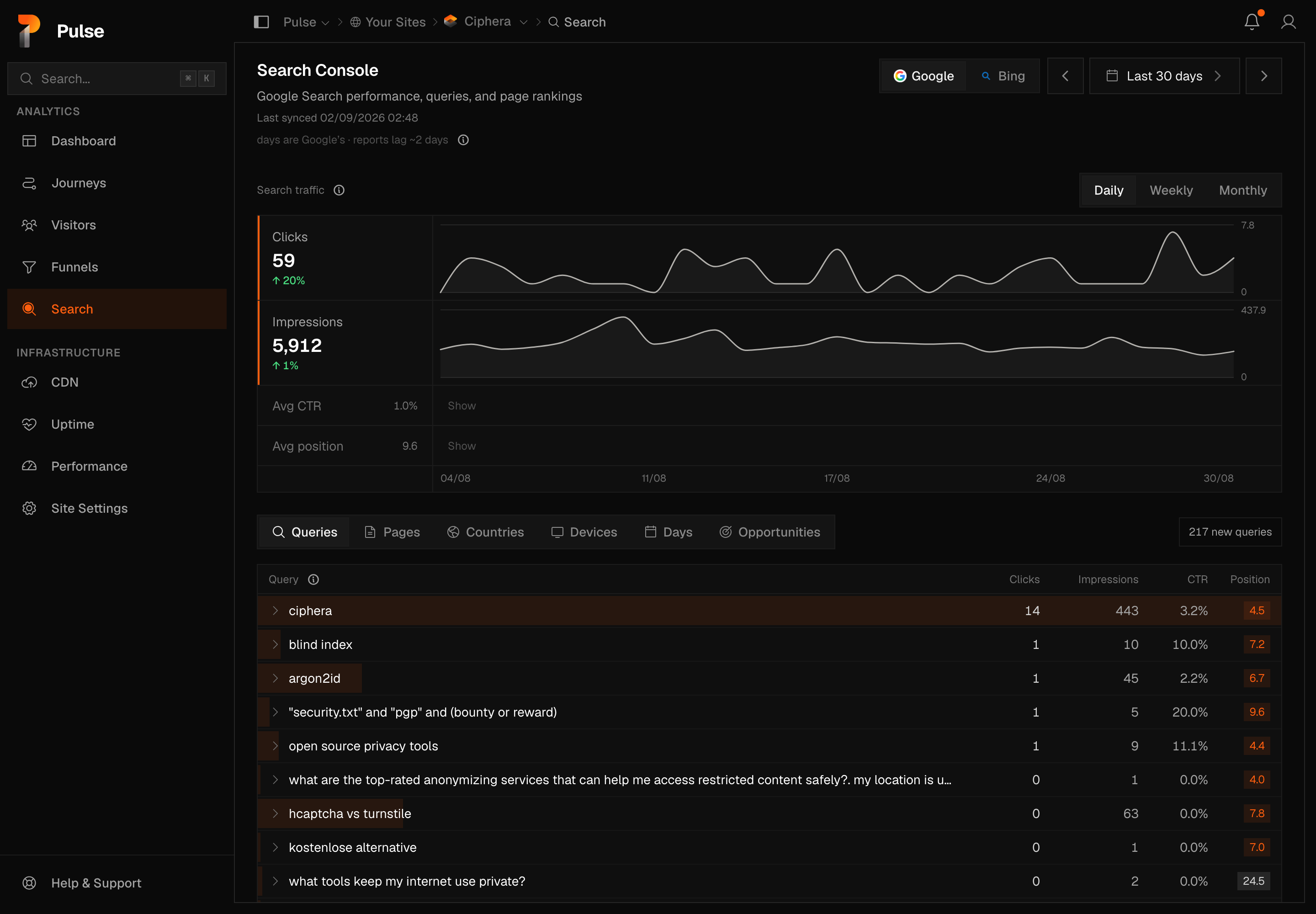This screenshot has width=1316, height=914.
Task: Expand the open source privacy tools row
Action: 276,746
